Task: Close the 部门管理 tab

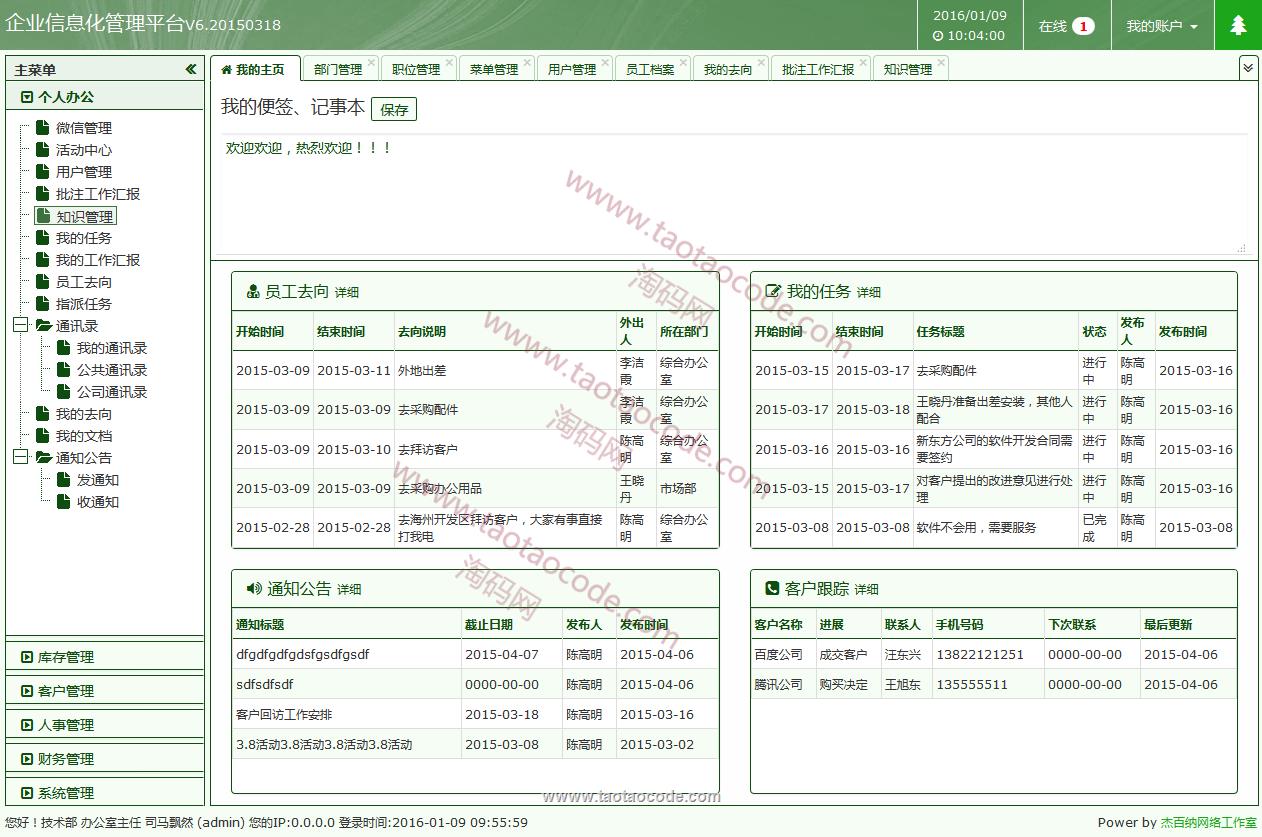Action: [x=371, y=62]
